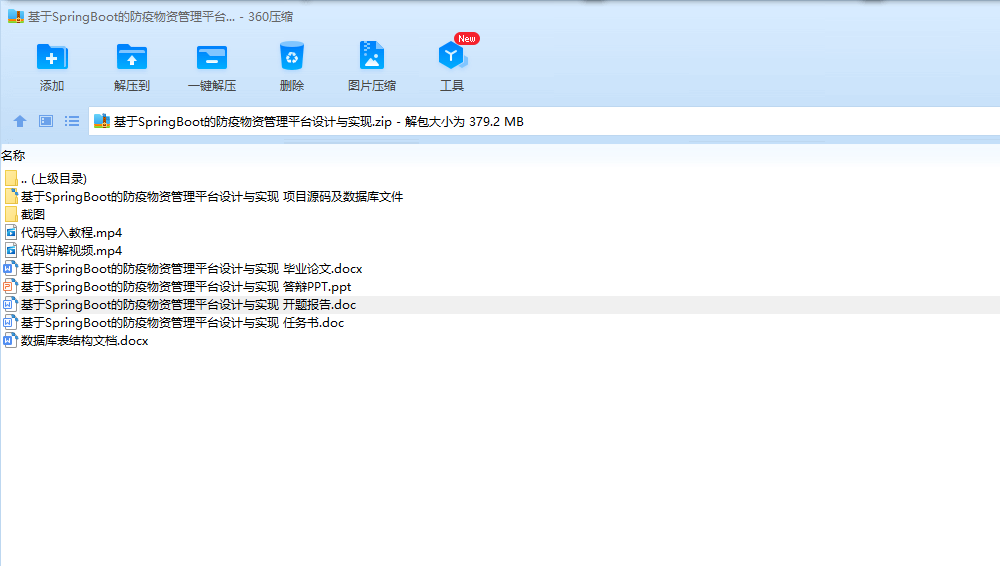Click the video icon of 代码讲解视频.mp4
Viewport: 1000px width, 566px height.
(x=11, y=250)
